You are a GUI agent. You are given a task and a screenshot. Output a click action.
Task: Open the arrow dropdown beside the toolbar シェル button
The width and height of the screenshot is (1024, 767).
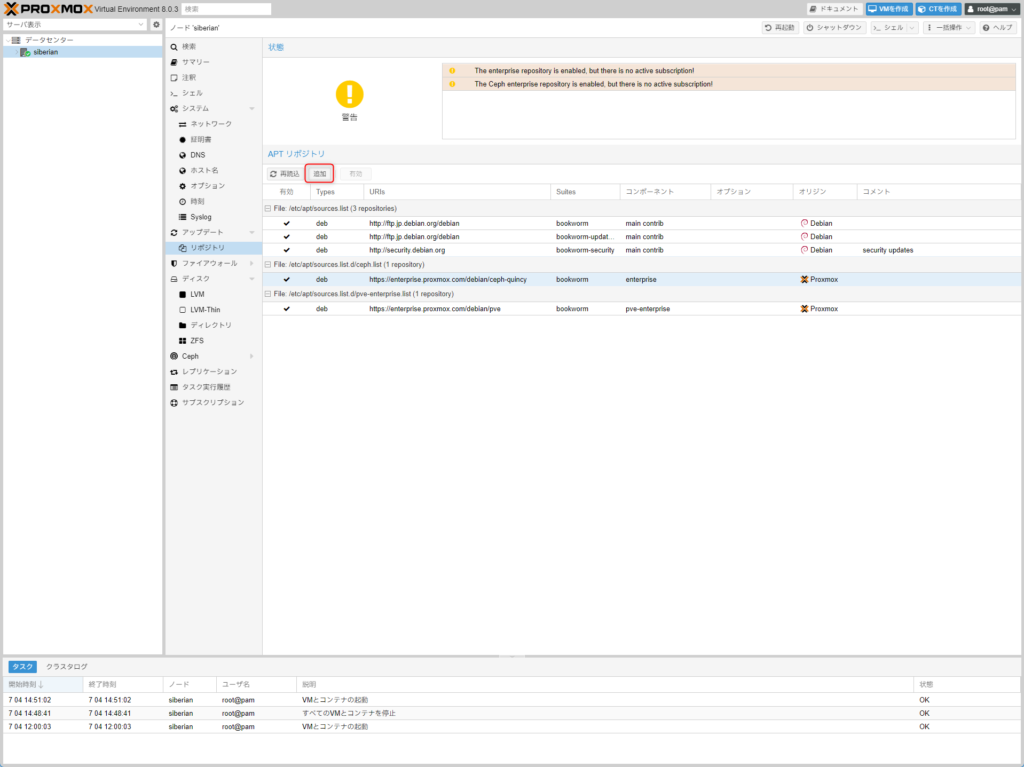coord(912,28)
